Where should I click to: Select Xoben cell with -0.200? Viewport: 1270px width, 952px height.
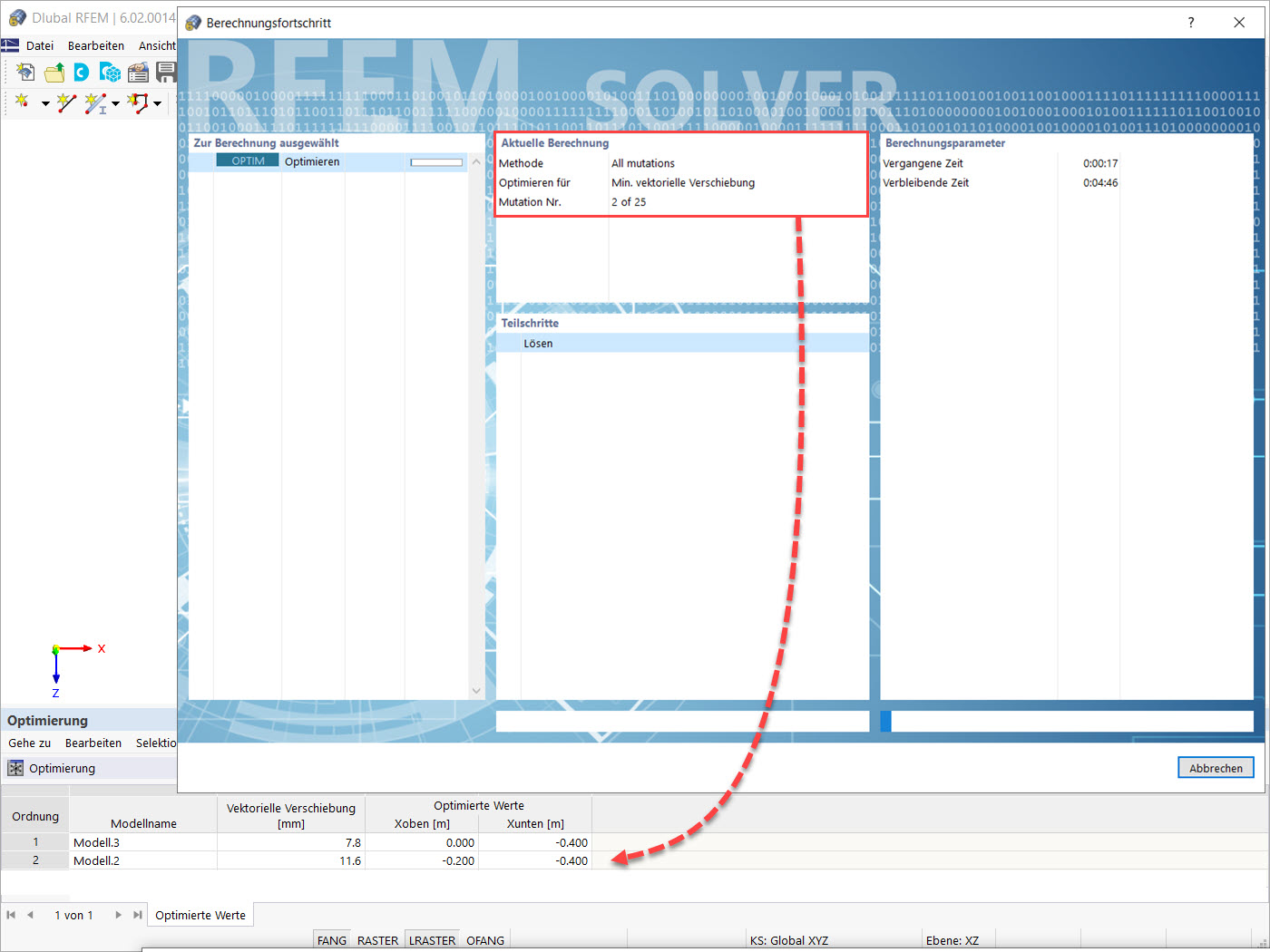coord(422,860)
